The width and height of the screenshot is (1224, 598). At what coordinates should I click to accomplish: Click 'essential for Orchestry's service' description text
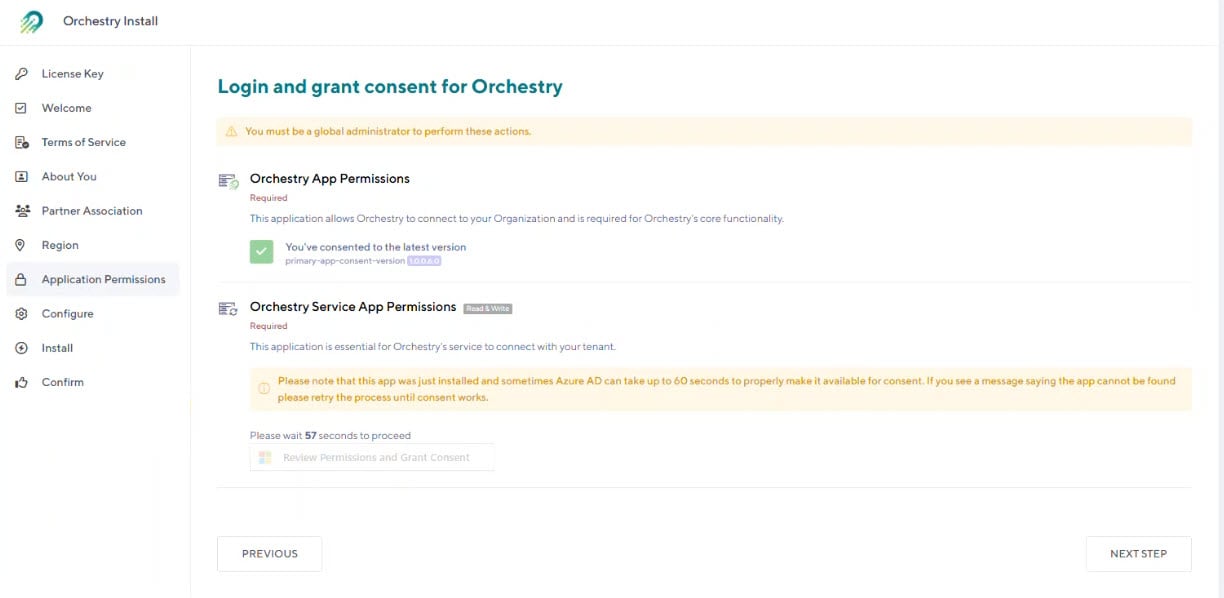coord(432,347)
